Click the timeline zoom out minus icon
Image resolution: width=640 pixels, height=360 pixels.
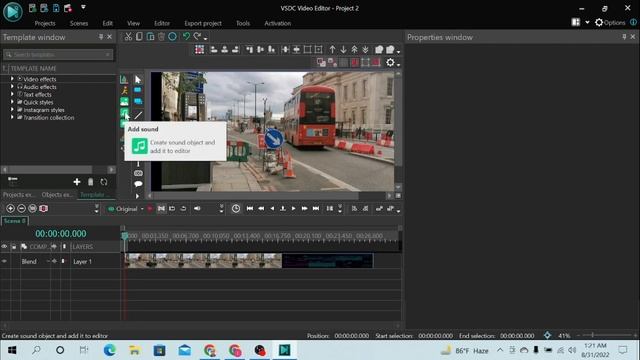click(21, 209)
